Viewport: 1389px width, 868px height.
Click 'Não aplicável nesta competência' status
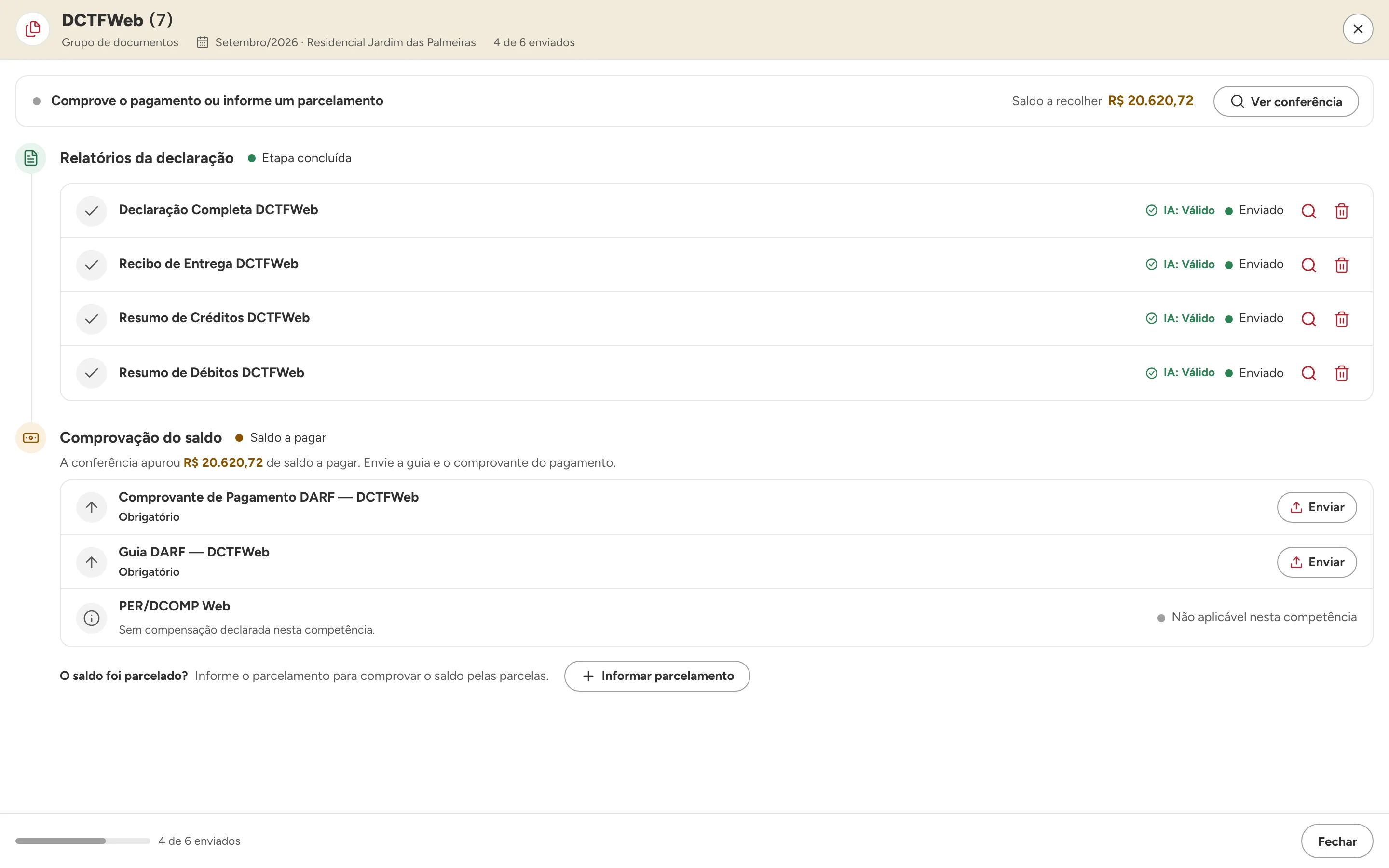(1257, 617)
